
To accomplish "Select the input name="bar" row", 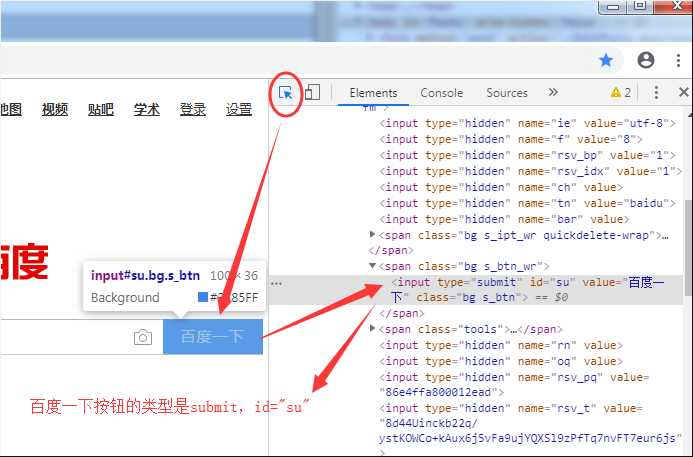I will click(504, 219).
